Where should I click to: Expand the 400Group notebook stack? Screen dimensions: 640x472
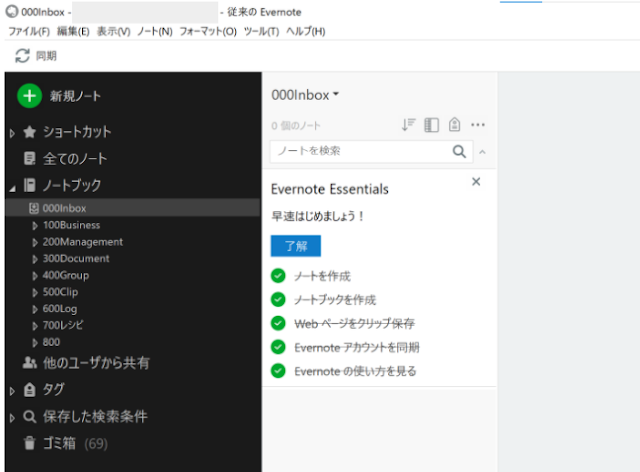coord(35,276)
